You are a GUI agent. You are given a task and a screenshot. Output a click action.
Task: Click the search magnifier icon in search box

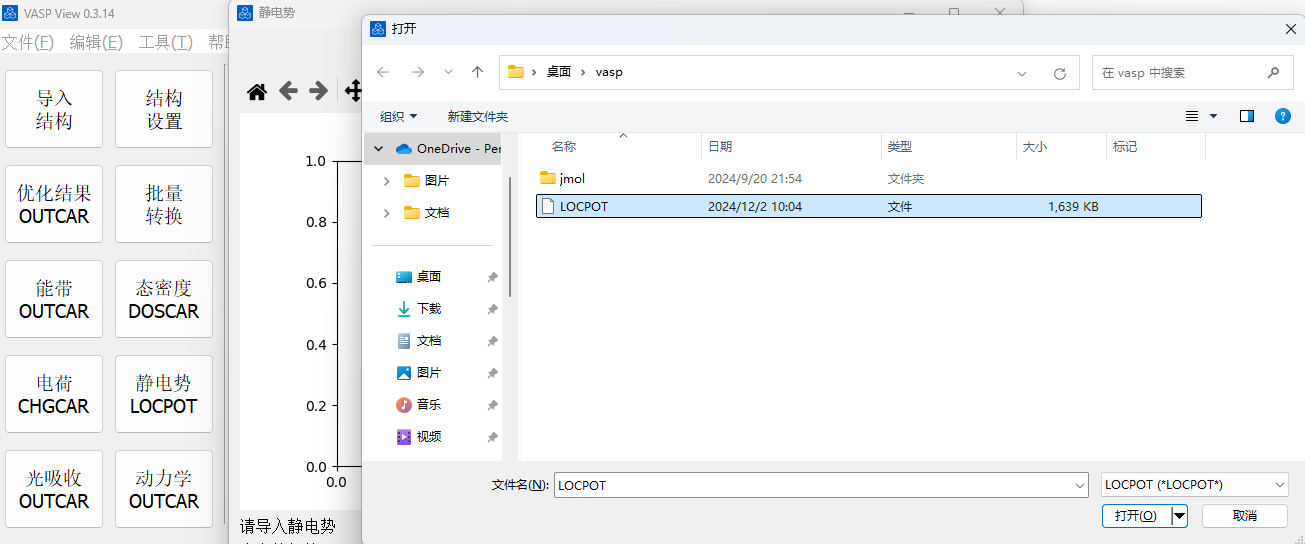1273,73
